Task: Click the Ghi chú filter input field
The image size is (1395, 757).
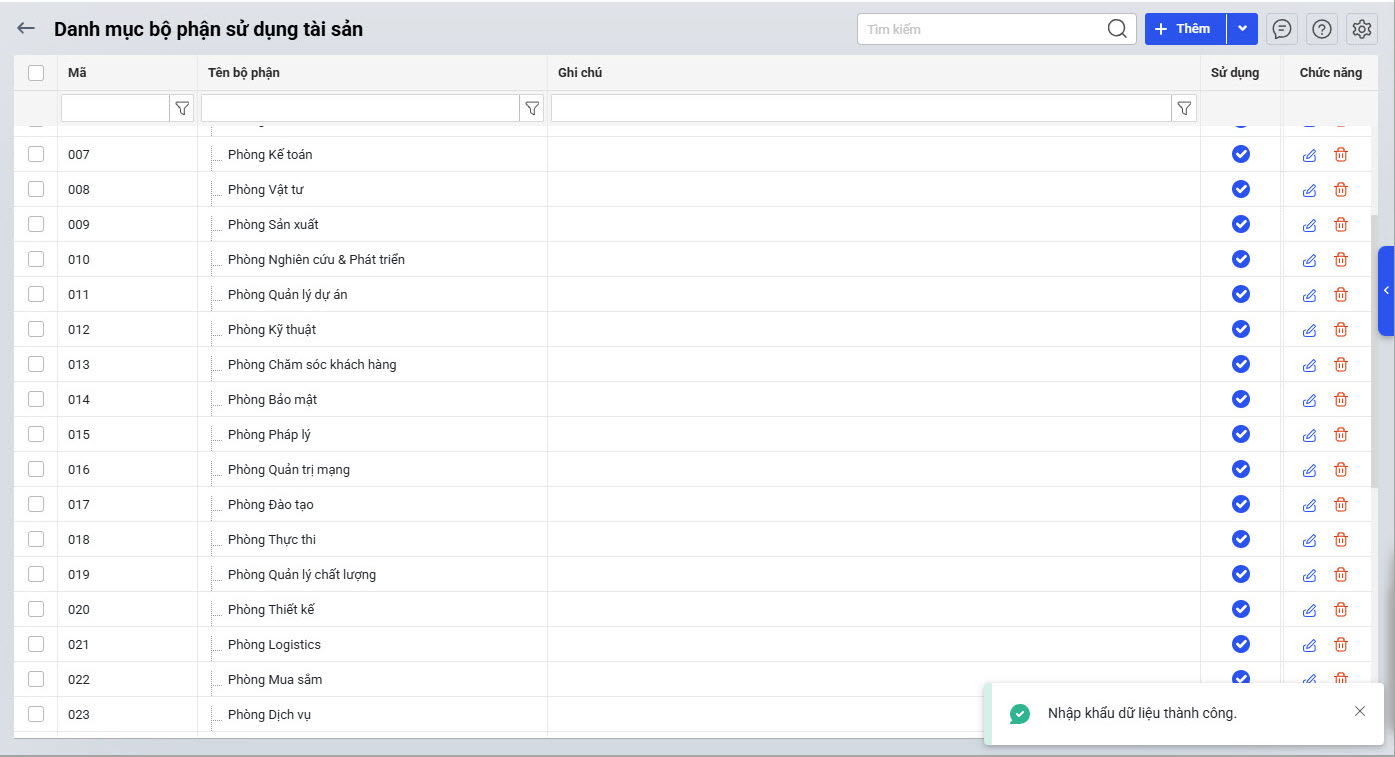Action: pos(860,108)
